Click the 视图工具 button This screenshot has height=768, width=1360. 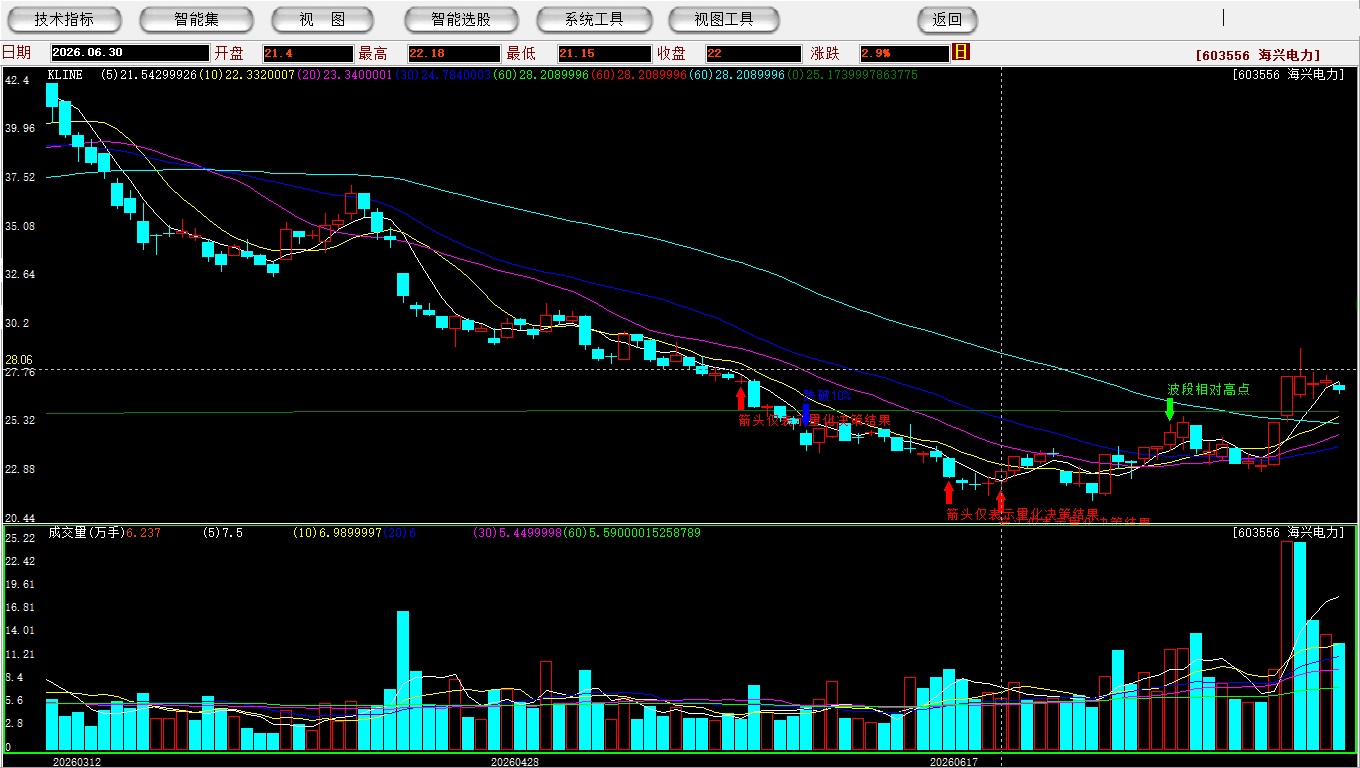[724, 19]
